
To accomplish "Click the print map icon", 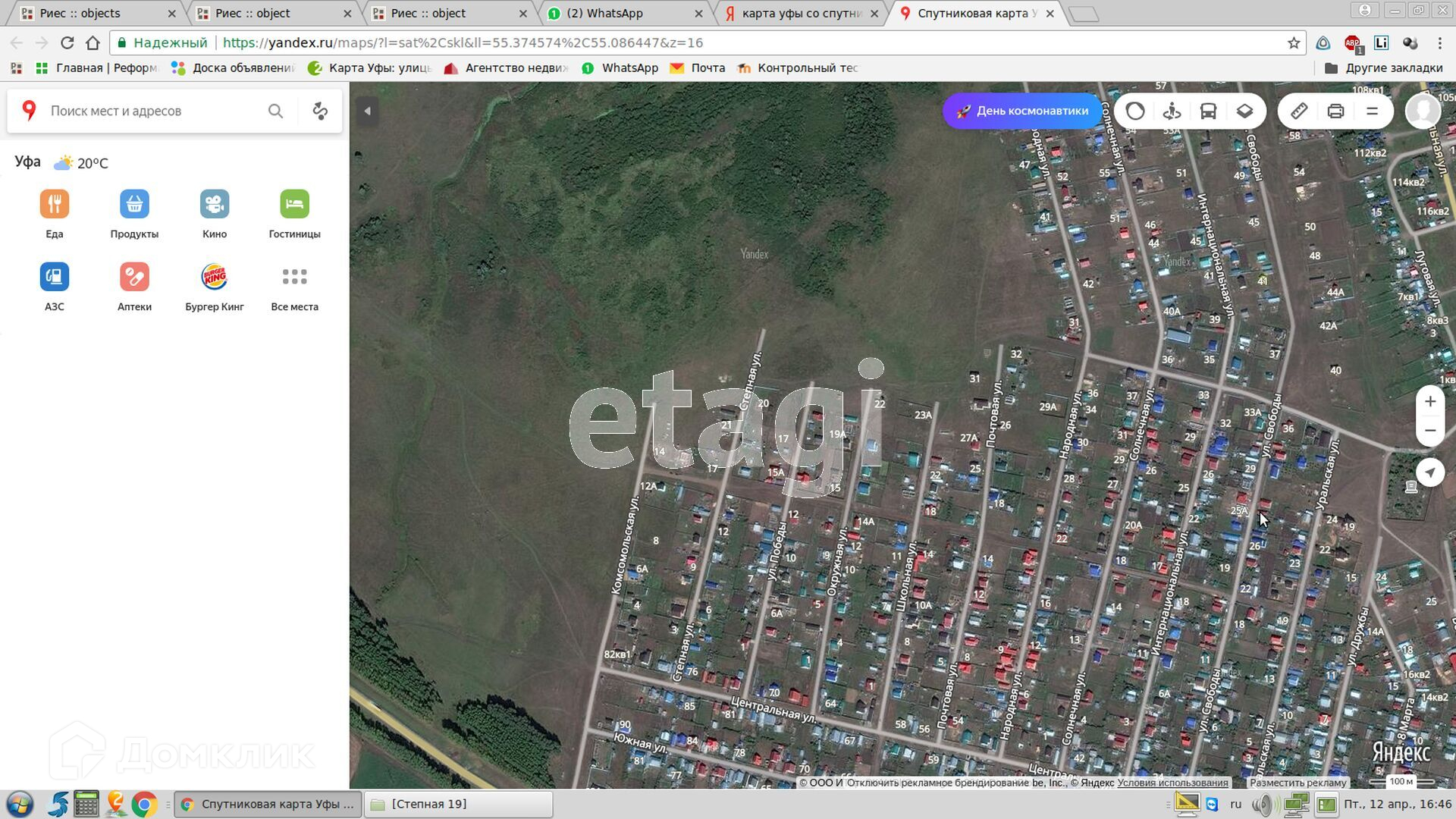I will [x=1335, y=111].
